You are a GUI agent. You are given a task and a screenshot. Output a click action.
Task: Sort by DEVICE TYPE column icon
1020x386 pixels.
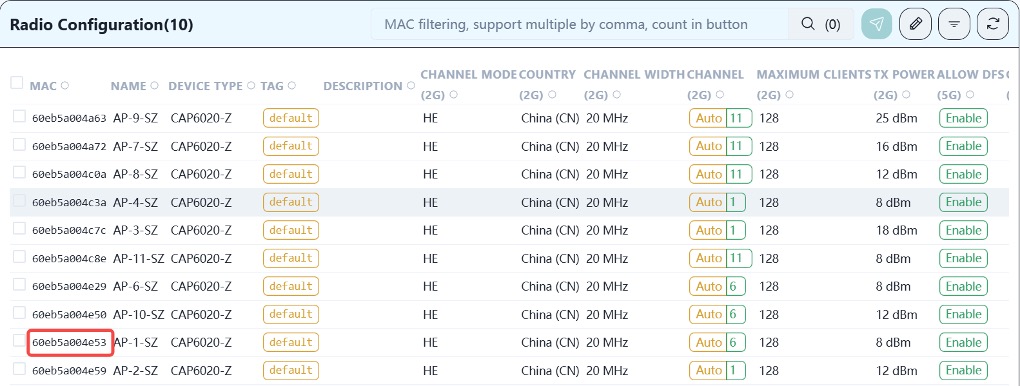coord(250,85)
